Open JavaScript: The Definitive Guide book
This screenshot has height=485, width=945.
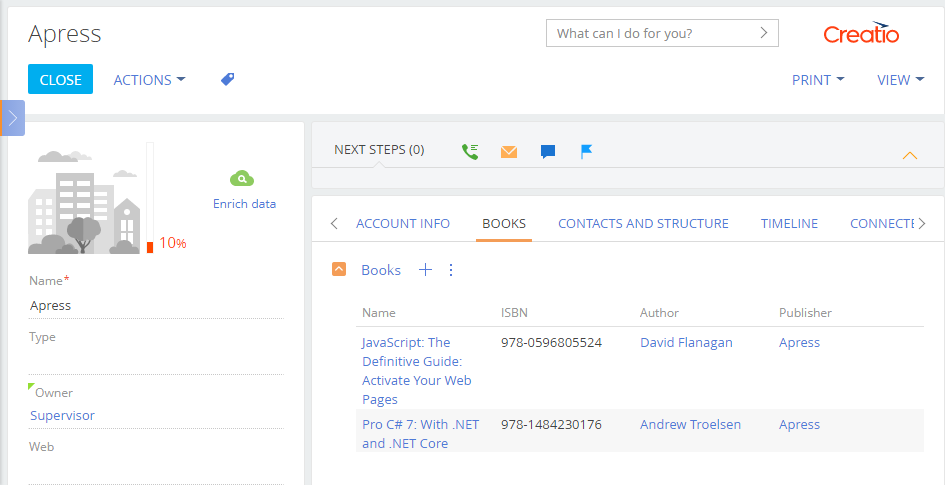tap(416, 371)
